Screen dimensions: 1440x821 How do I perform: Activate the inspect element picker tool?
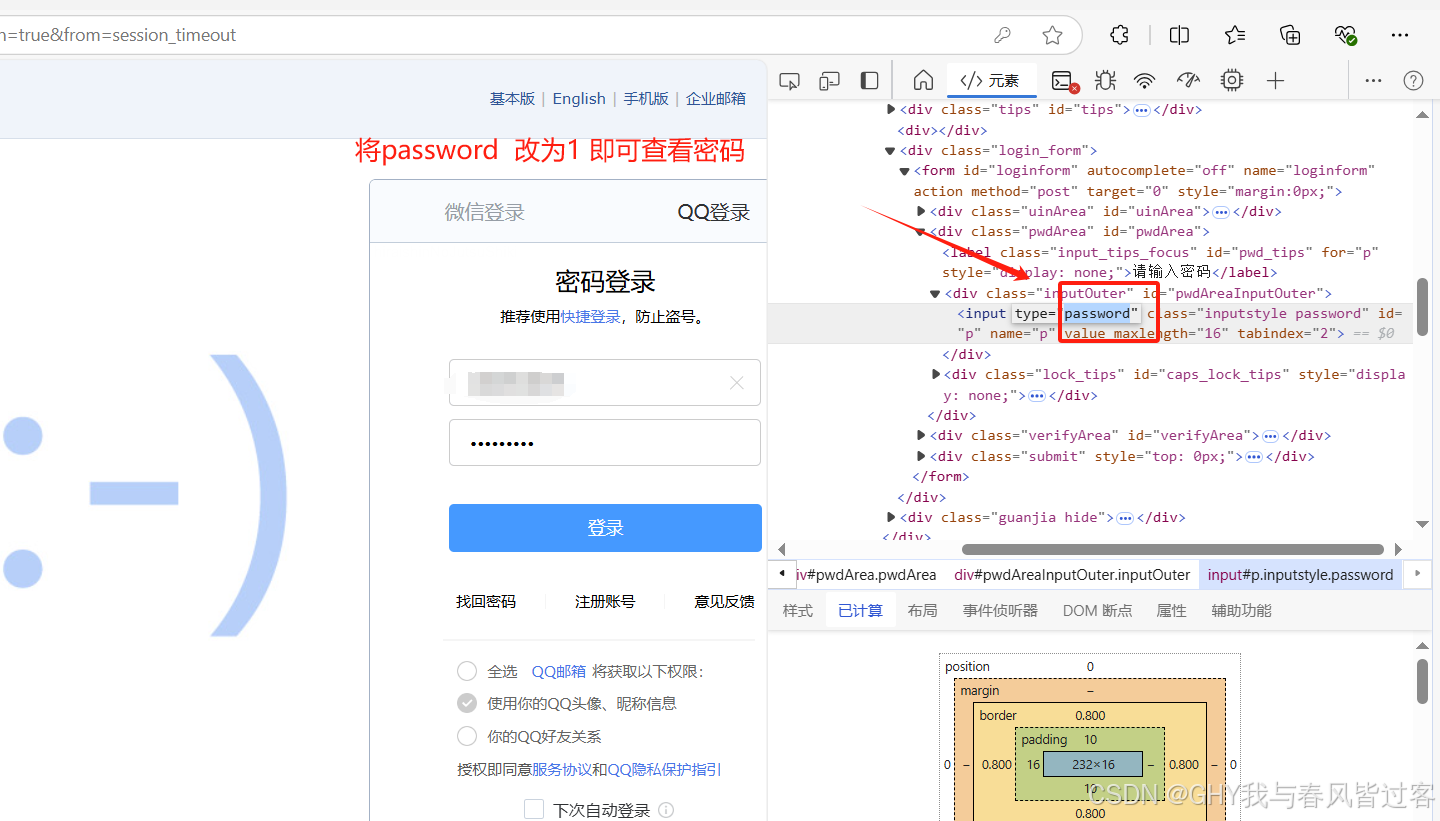coord(789,81)
